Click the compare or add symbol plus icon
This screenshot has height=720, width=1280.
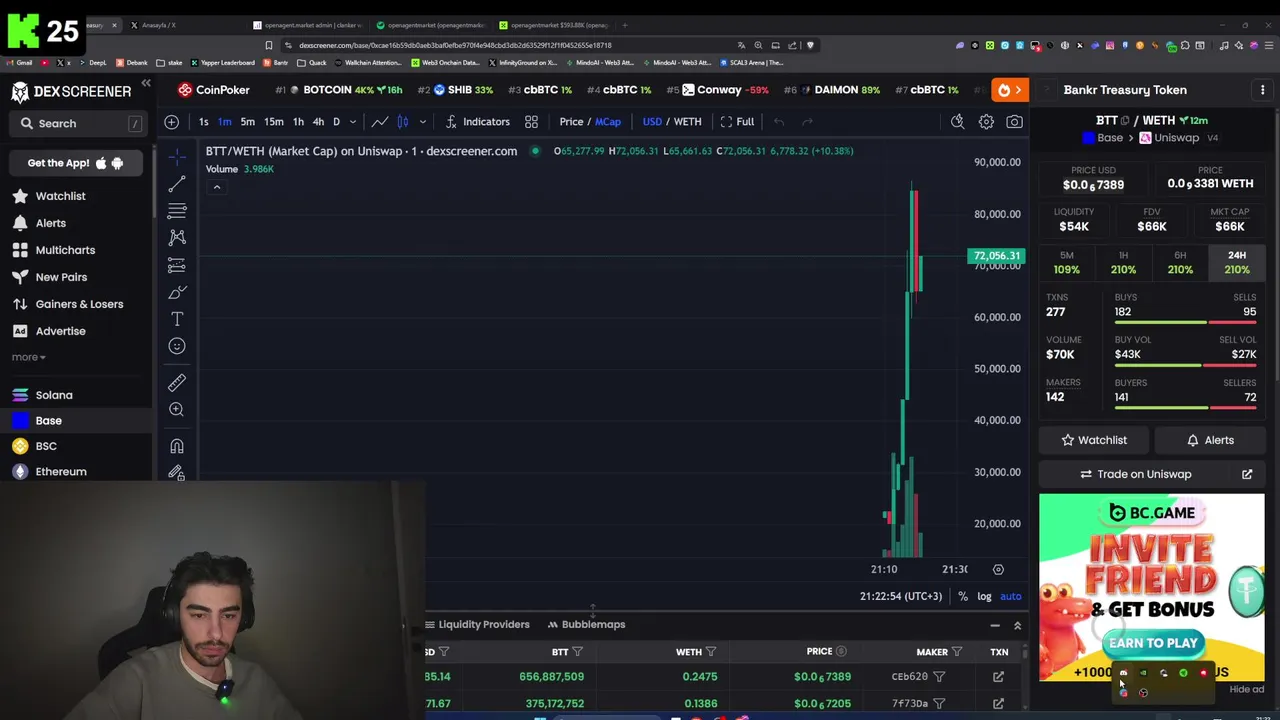click(172, 122)
